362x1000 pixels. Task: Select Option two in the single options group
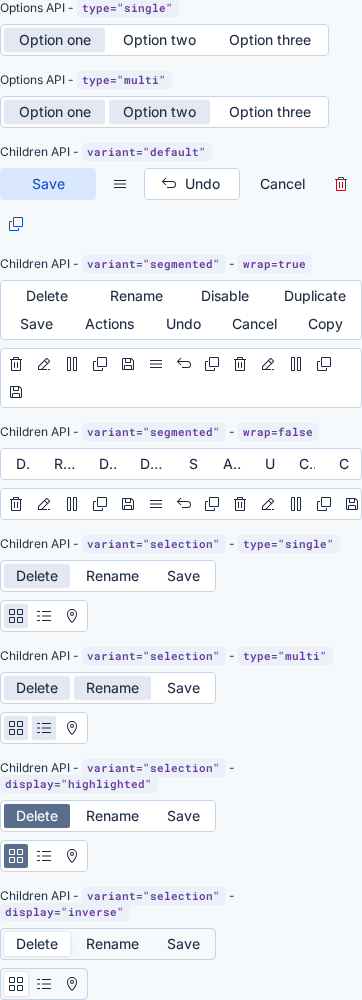click(x=159, y=40)
